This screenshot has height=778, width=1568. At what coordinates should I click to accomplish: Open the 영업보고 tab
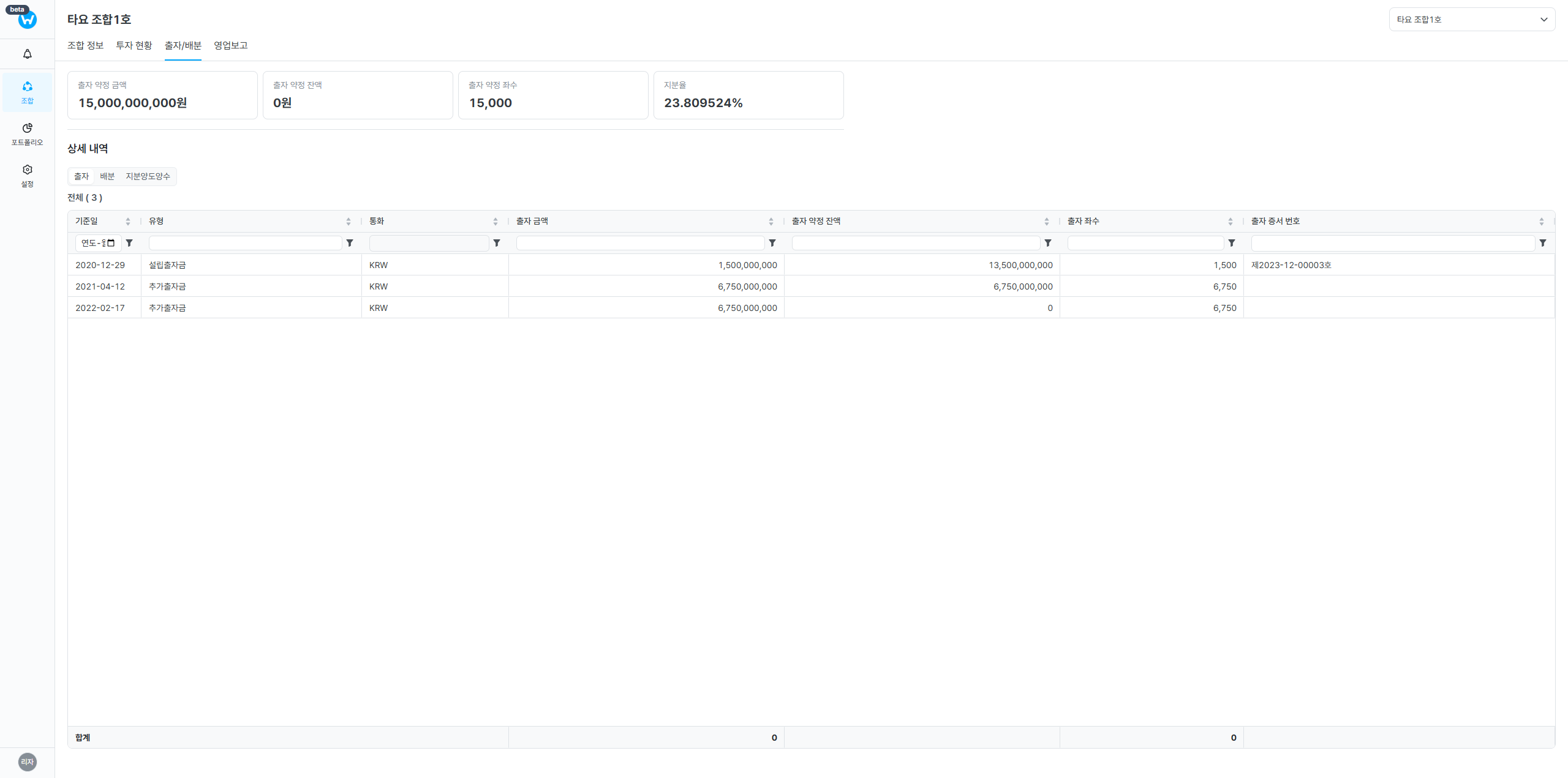click(x=230, y=45)
